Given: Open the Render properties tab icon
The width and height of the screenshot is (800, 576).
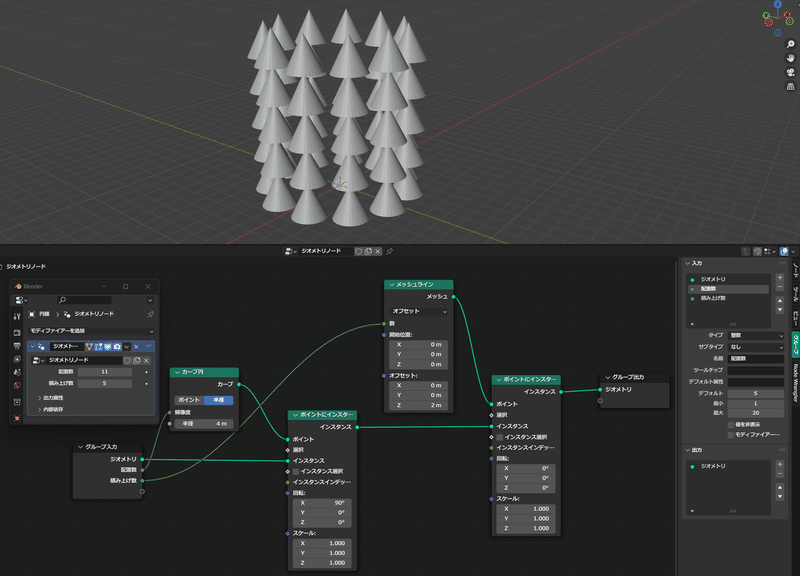Looking at the screenshot, I should (17, 332).
